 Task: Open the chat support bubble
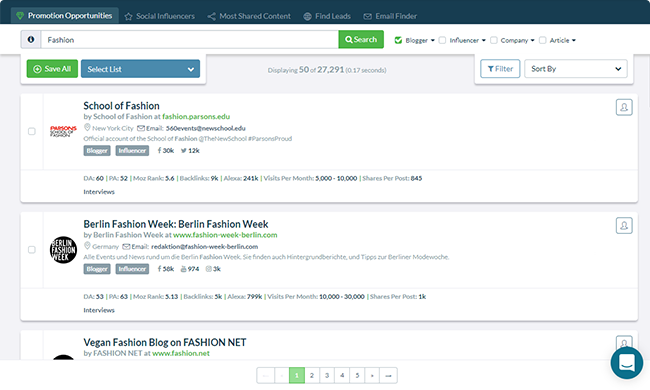(x=627, y=362)
